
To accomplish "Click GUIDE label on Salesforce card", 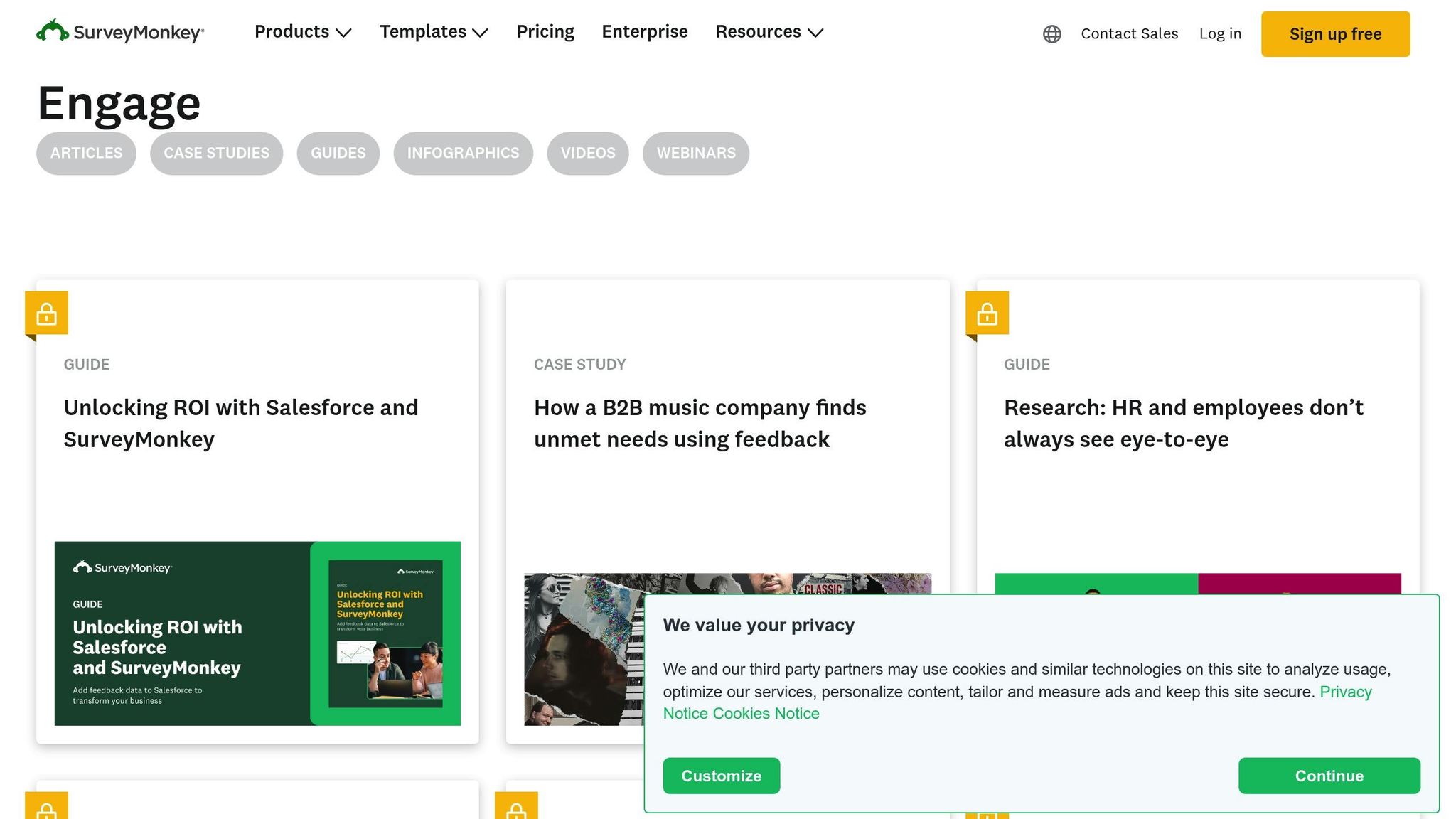I will click(87, 365).
